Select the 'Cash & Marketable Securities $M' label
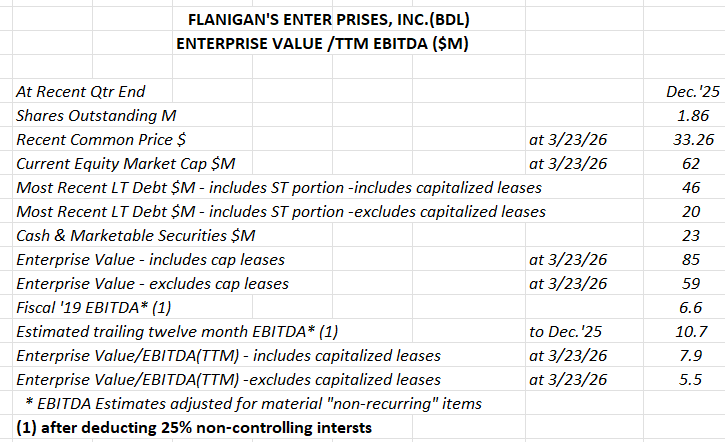 [x=135, y=236]
